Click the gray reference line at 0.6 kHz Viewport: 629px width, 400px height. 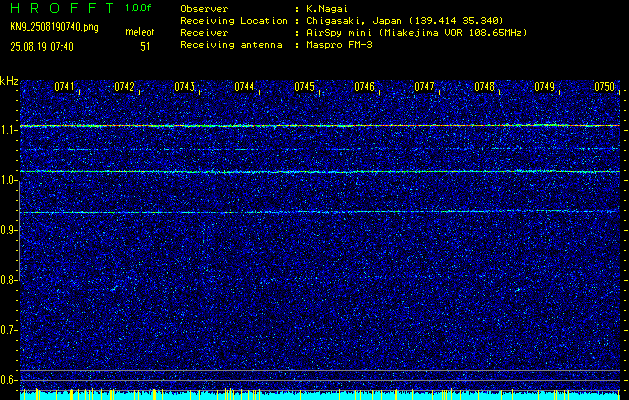coord(320,380)
